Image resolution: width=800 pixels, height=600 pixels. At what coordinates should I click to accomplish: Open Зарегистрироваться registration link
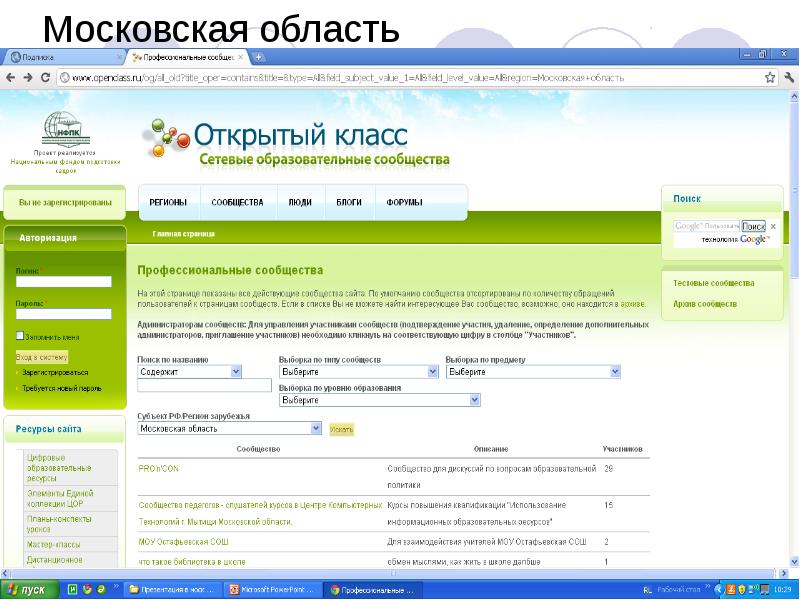point(55,372)
